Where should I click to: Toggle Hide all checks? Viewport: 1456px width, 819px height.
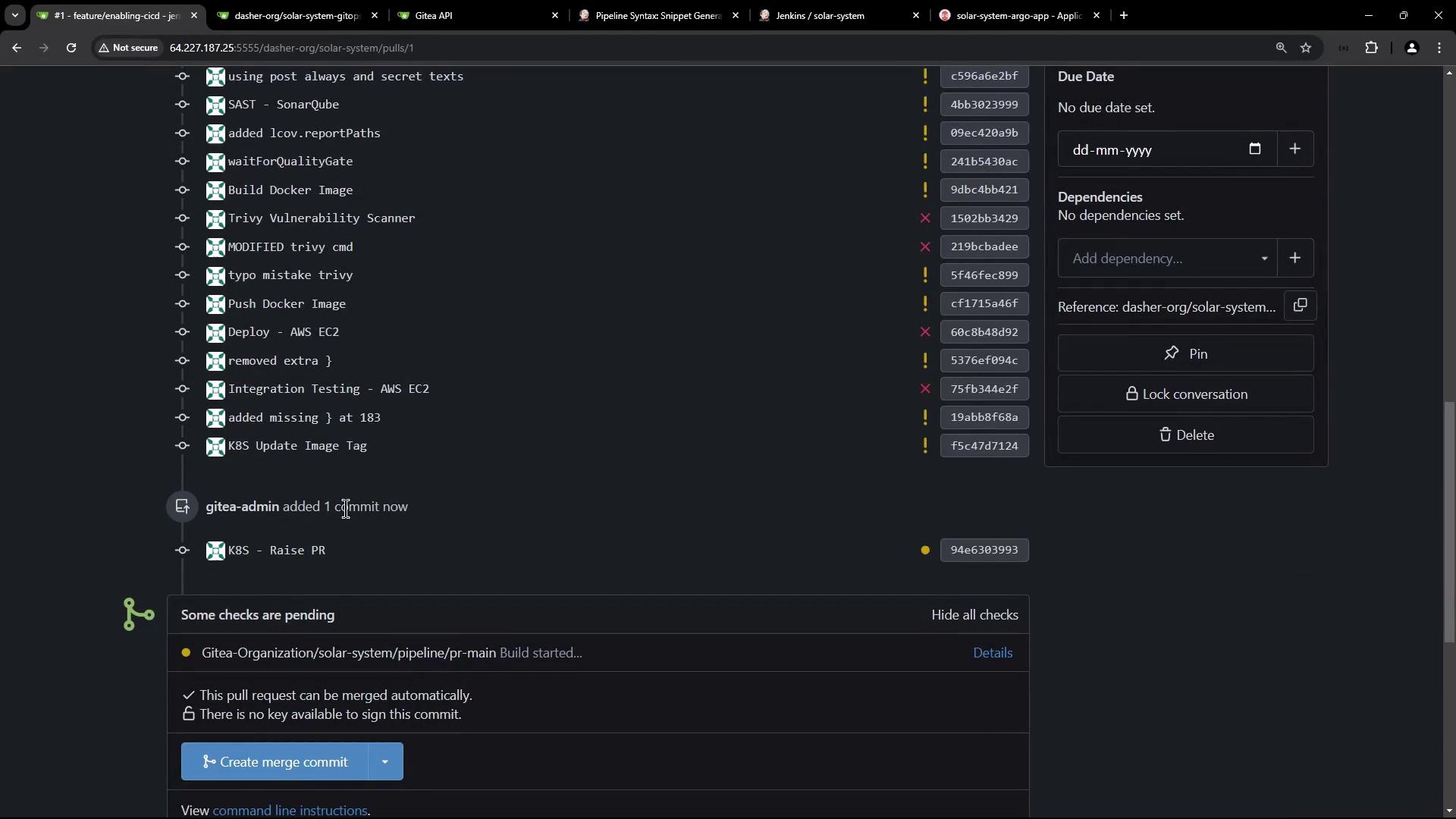(x=974, y=615)
